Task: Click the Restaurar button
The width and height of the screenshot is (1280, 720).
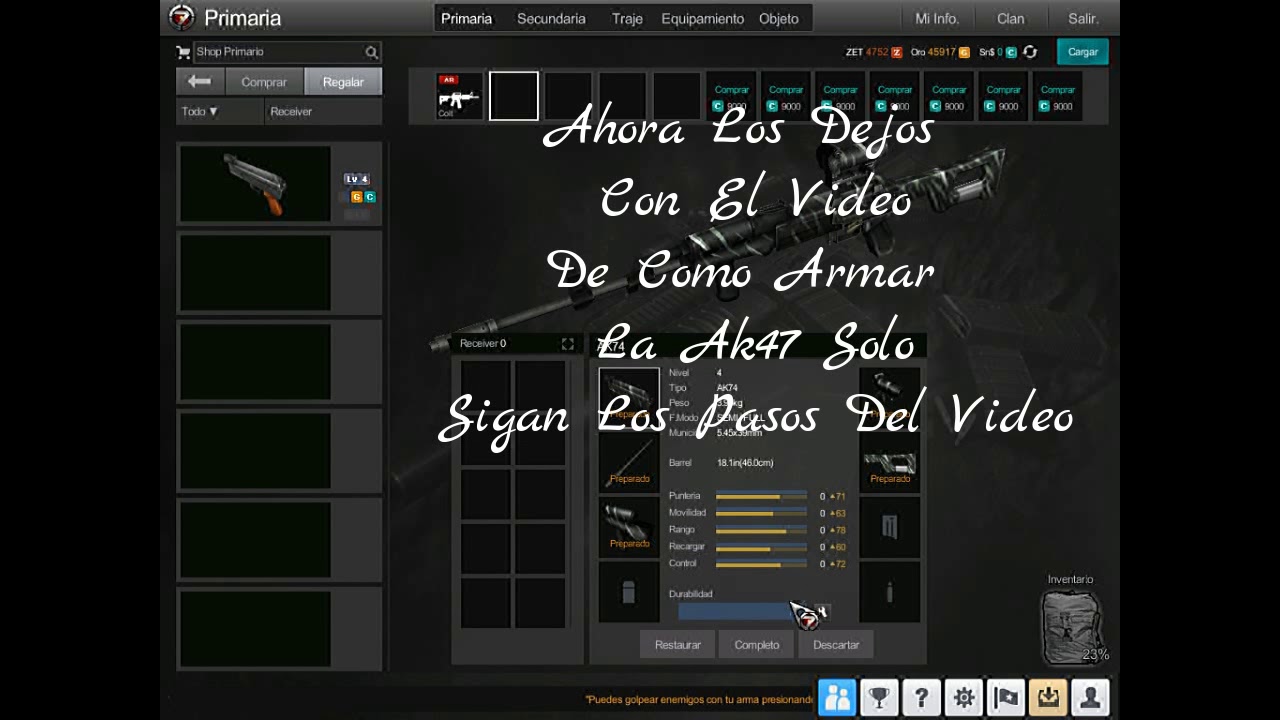Action: [678, 645]
